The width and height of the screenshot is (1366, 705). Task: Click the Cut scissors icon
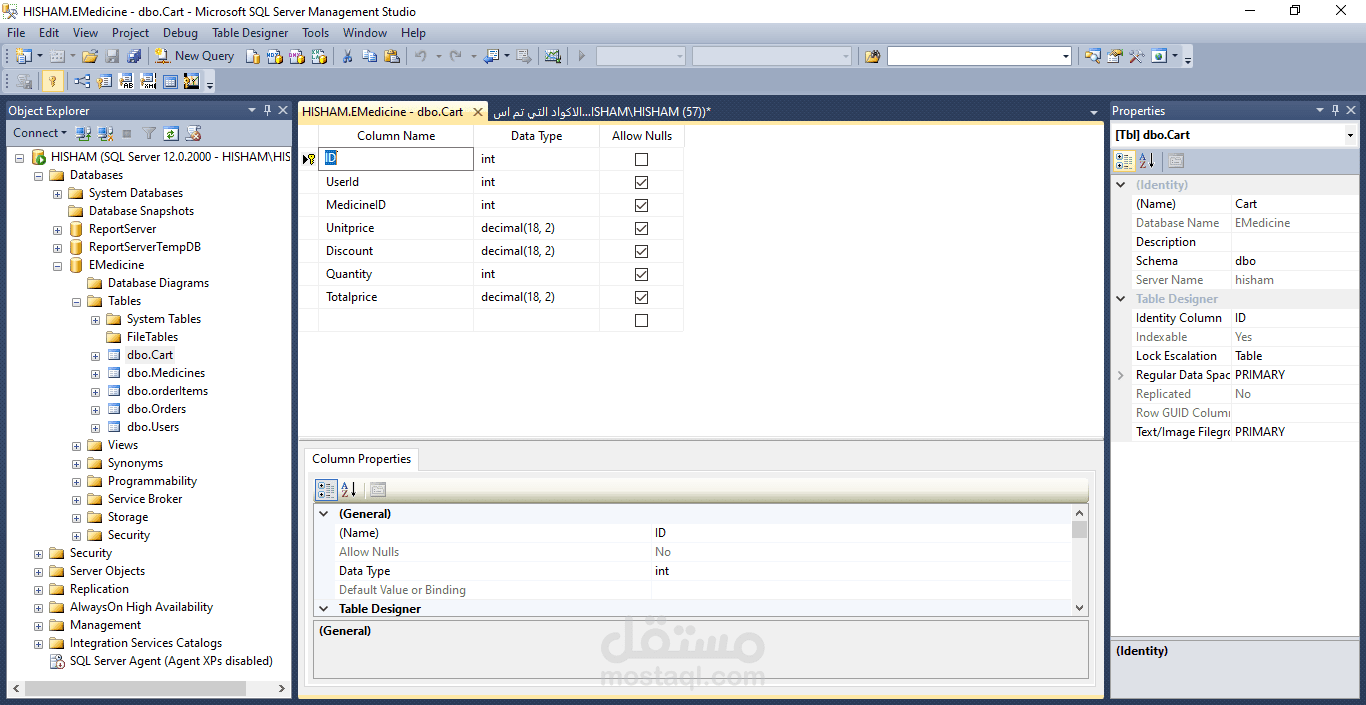(347, 56)
